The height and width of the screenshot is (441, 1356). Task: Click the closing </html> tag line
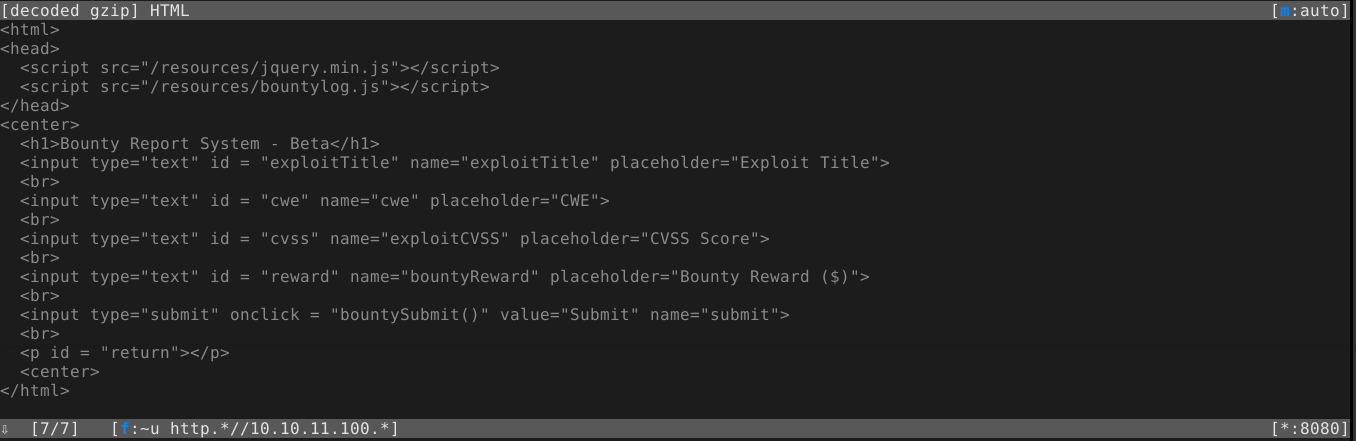point(35,391)
